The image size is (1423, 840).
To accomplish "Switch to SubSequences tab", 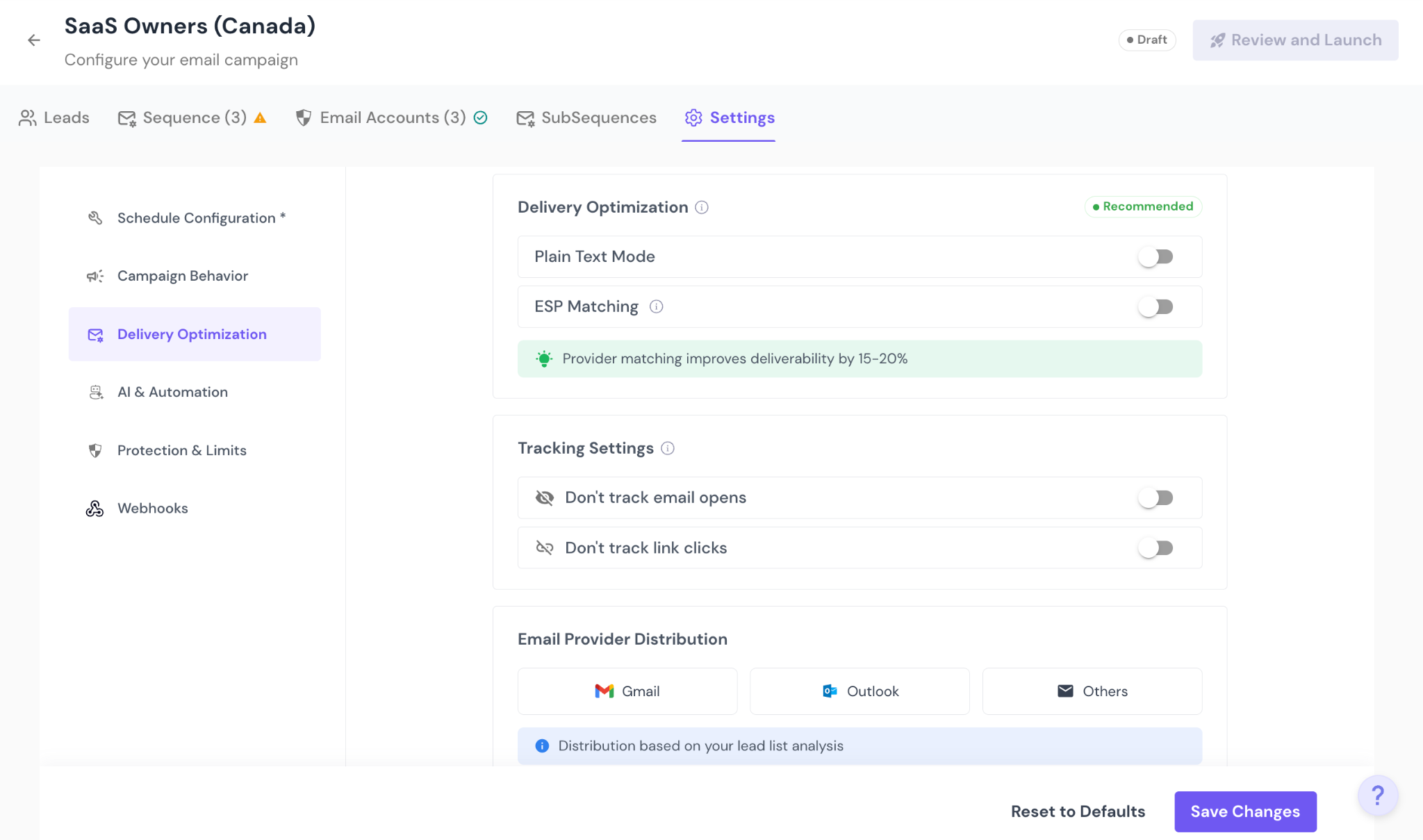I will point(586,118).
